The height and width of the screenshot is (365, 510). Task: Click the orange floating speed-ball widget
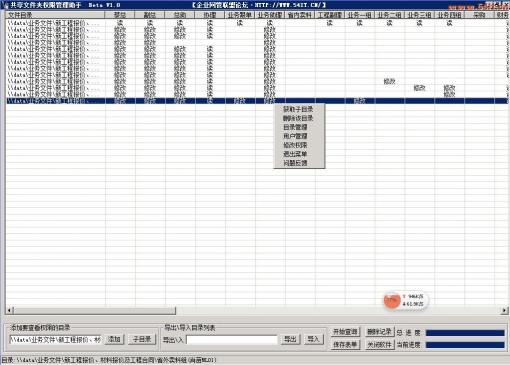(x=392, y=300)
